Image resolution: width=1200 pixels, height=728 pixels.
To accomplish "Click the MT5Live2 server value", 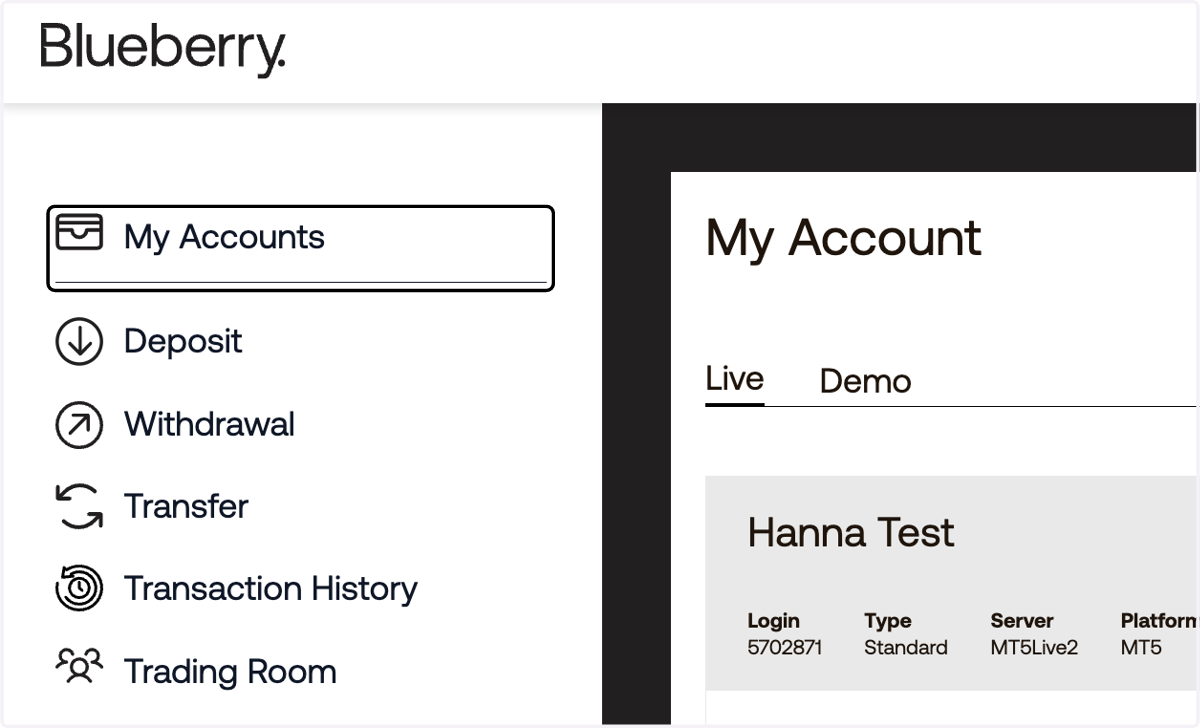I will pos(1035,647).
